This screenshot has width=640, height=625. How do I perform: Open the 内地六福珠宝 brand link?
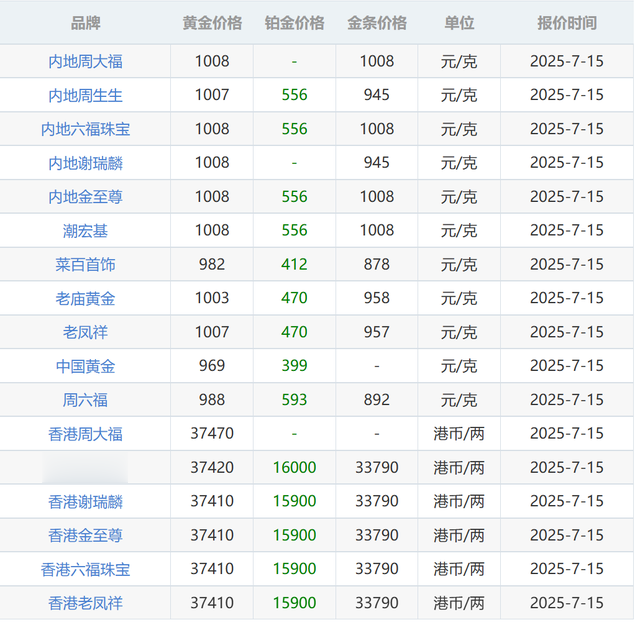86,129
